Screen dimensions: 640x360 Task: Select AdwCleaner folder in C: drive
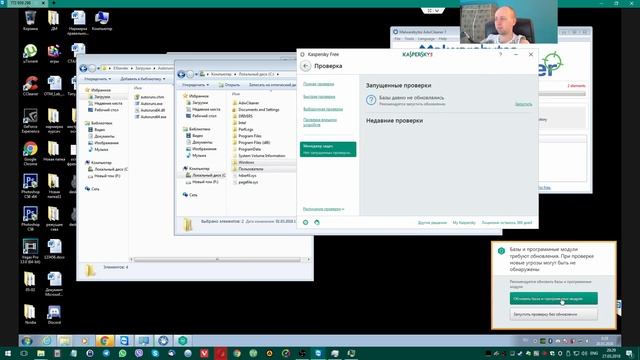pyautogui.click(x=248, y=103)
